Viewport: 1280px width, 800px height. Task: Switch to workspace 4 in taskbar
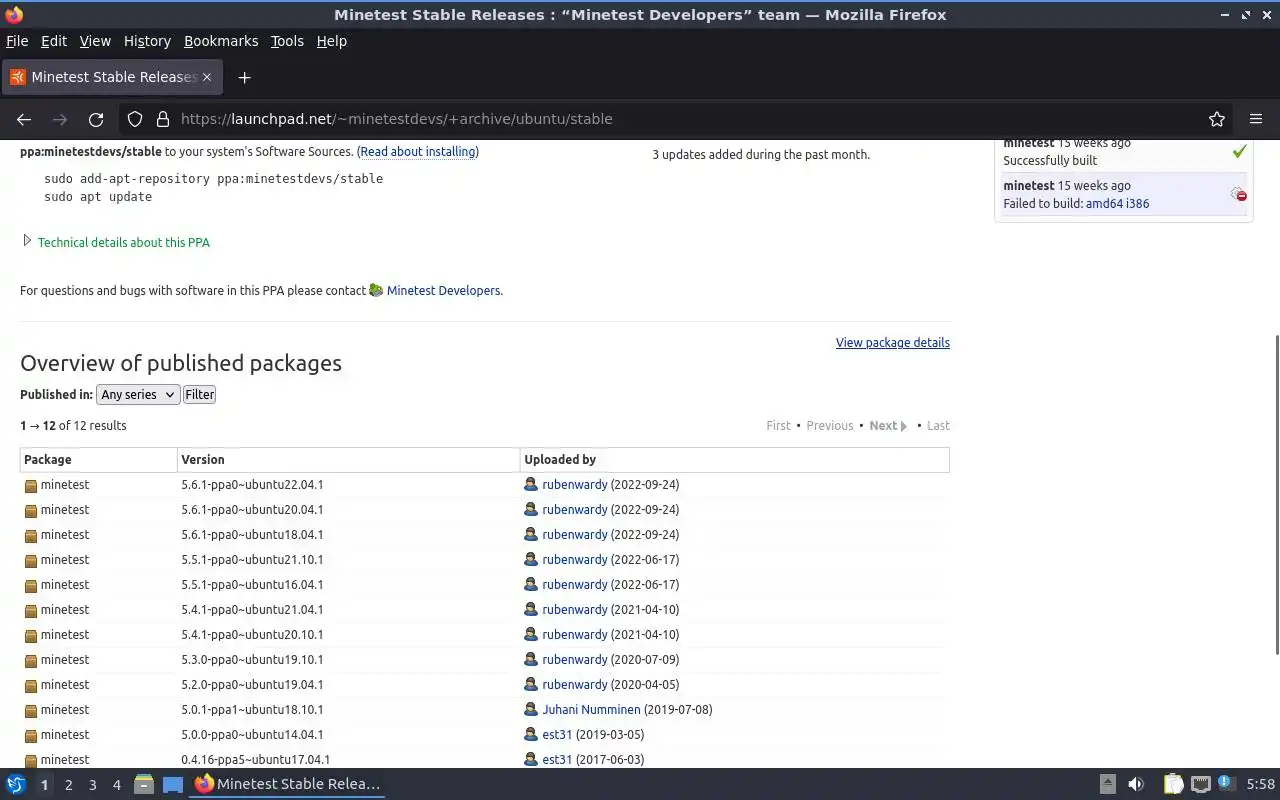tap(116, 785)
